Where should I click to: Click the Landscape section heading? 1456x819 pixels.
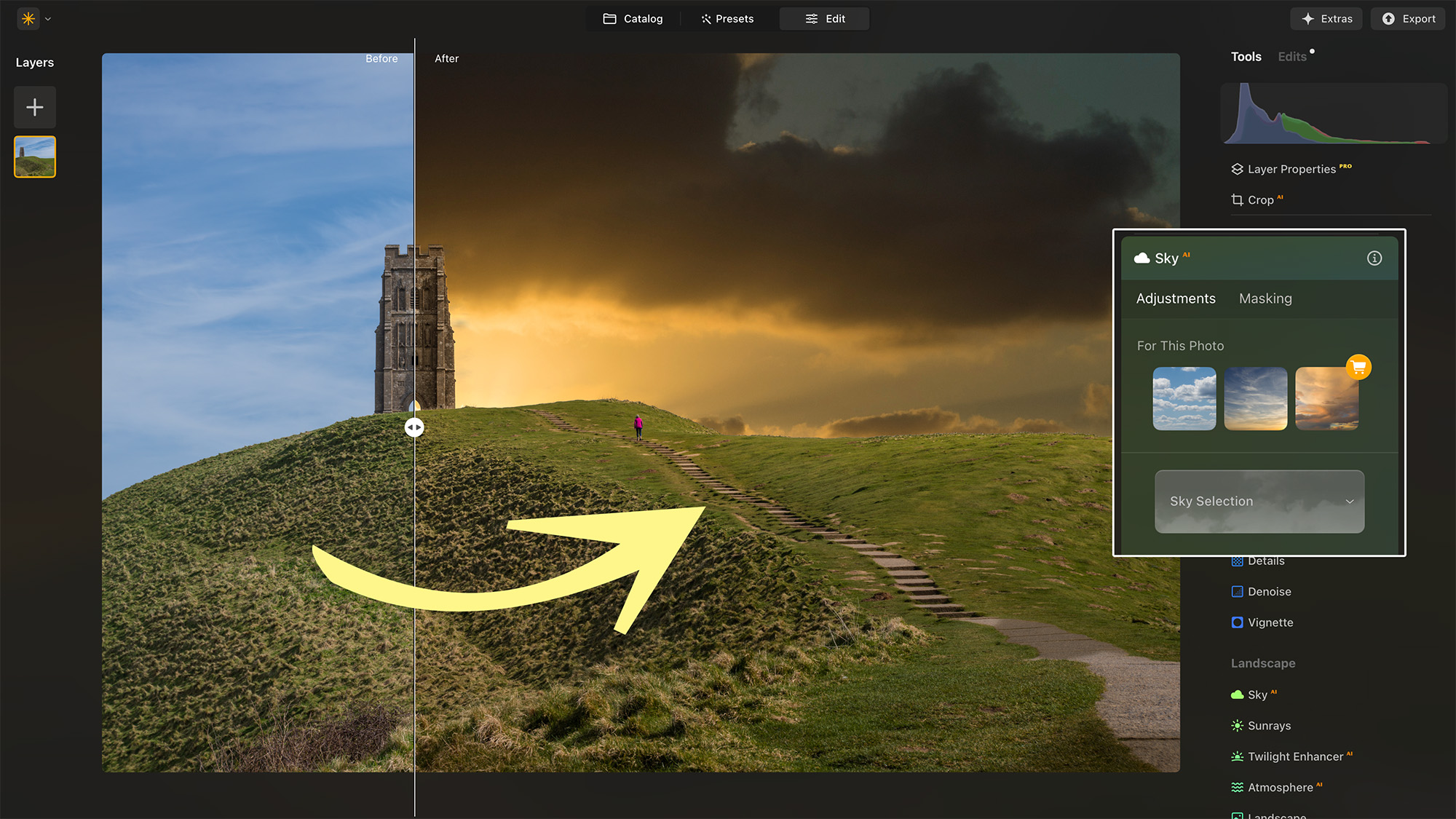click(x=1263, y=663)
